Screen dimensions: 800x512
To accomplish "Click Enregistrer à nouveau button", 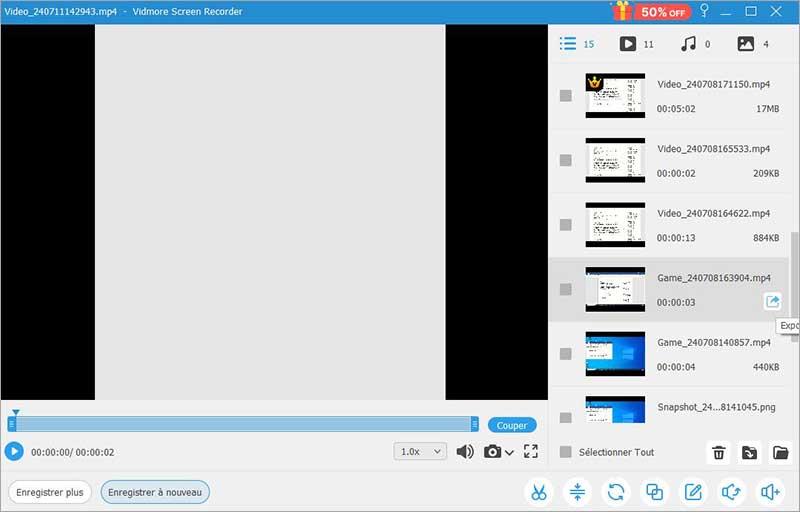I will [x=155, y=492].
